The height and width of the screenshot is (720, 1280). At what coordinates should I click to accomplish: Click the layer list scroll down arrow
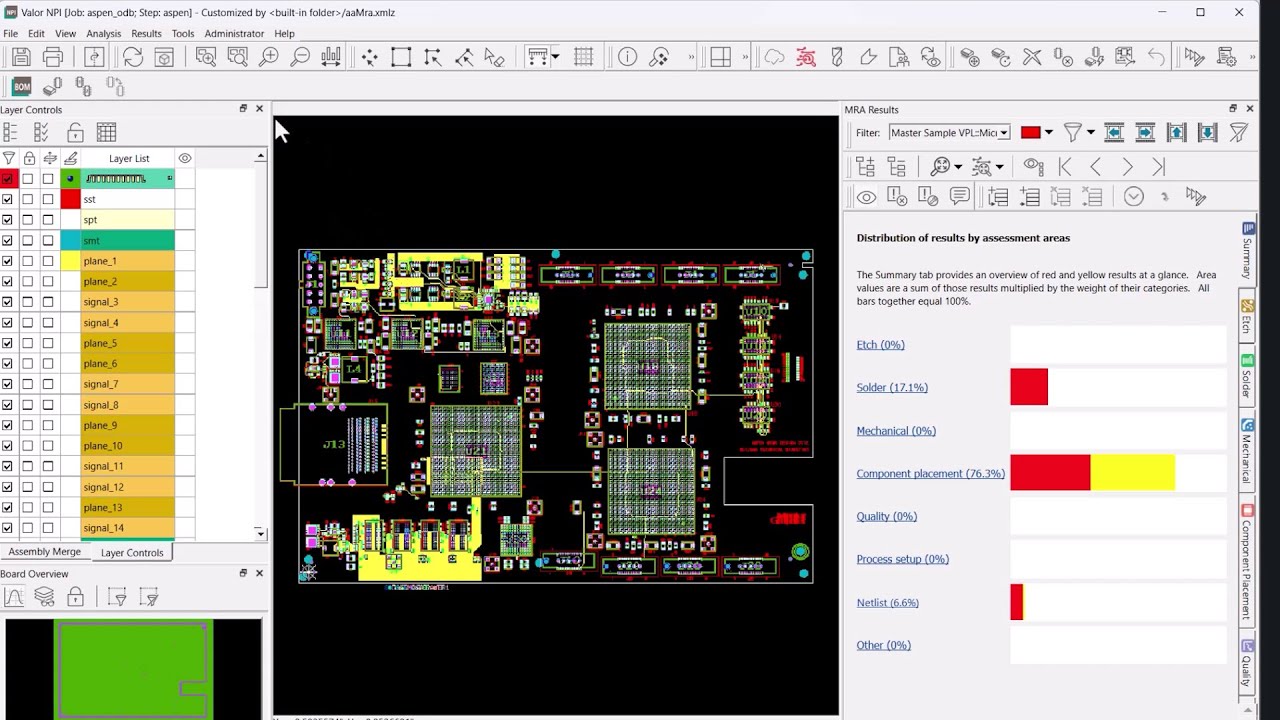260,534
